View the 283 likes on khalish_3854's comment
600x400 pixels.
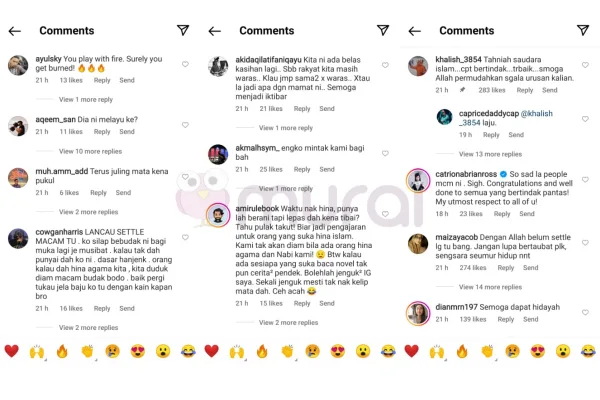pos(492,90)
